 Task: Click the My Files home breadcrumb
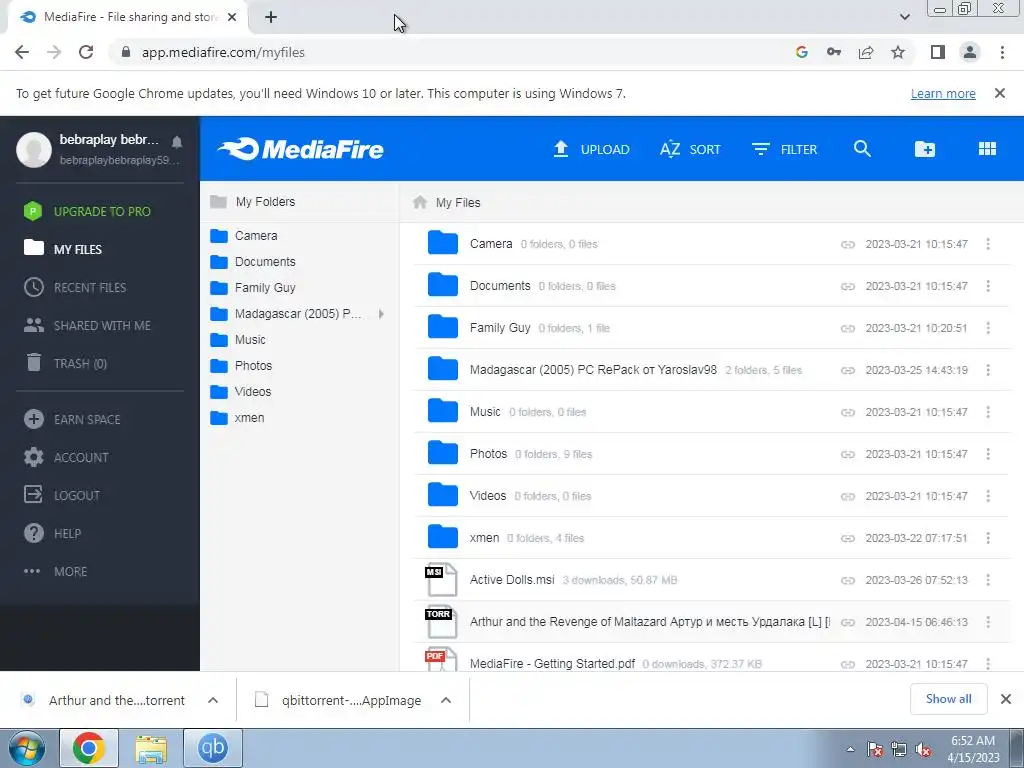pos(447,202)
